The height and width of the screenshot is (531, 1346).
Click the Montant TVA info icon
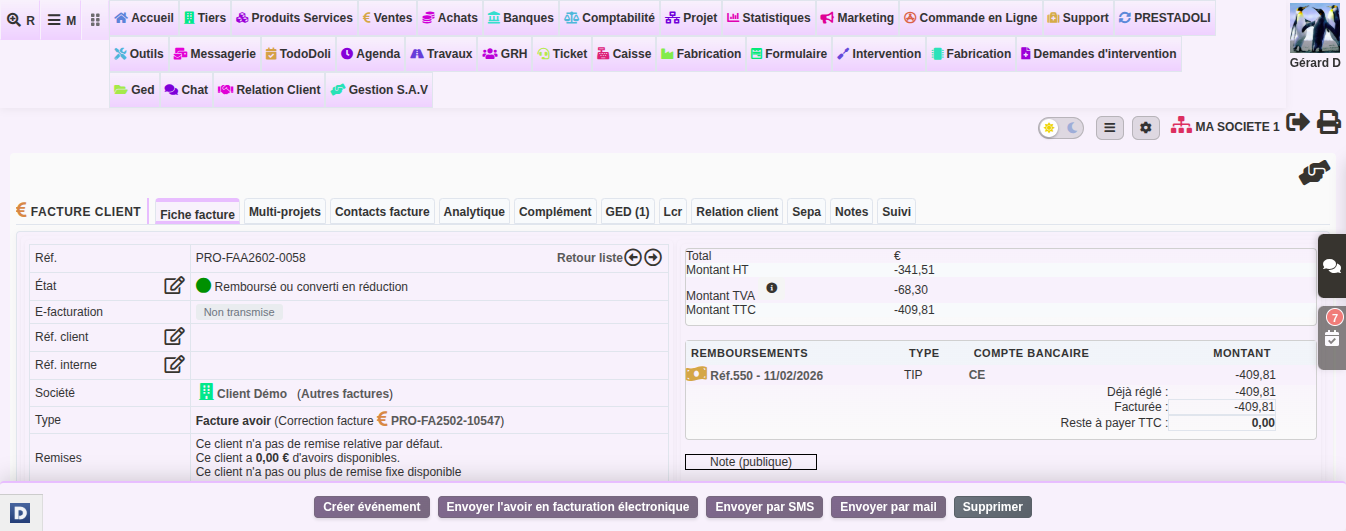(772, 288)
